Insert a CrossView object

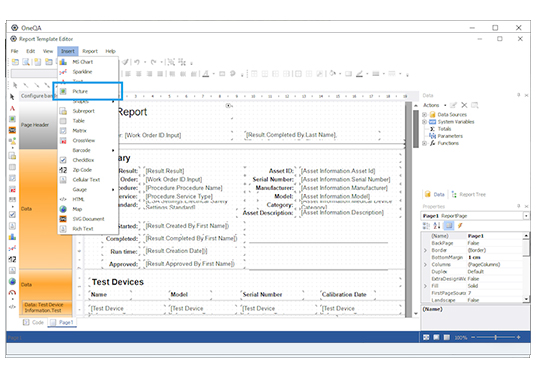pos(88,140)
